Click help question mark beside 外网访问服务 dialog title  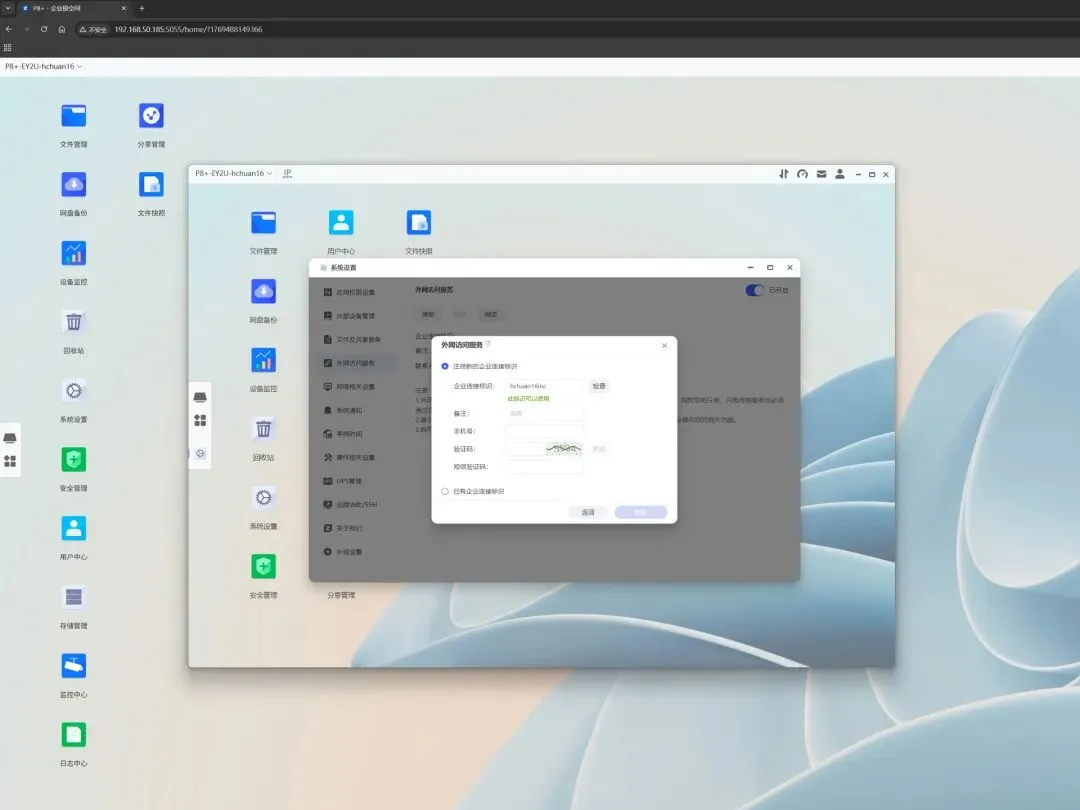488,344
